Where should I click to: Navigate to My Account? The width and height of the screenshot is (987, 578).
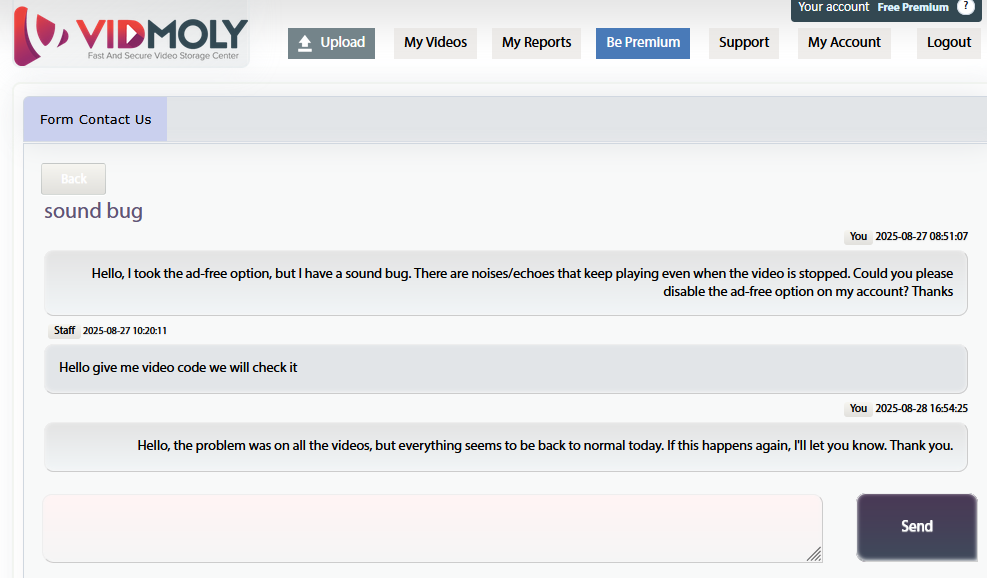tap(844, 43)
